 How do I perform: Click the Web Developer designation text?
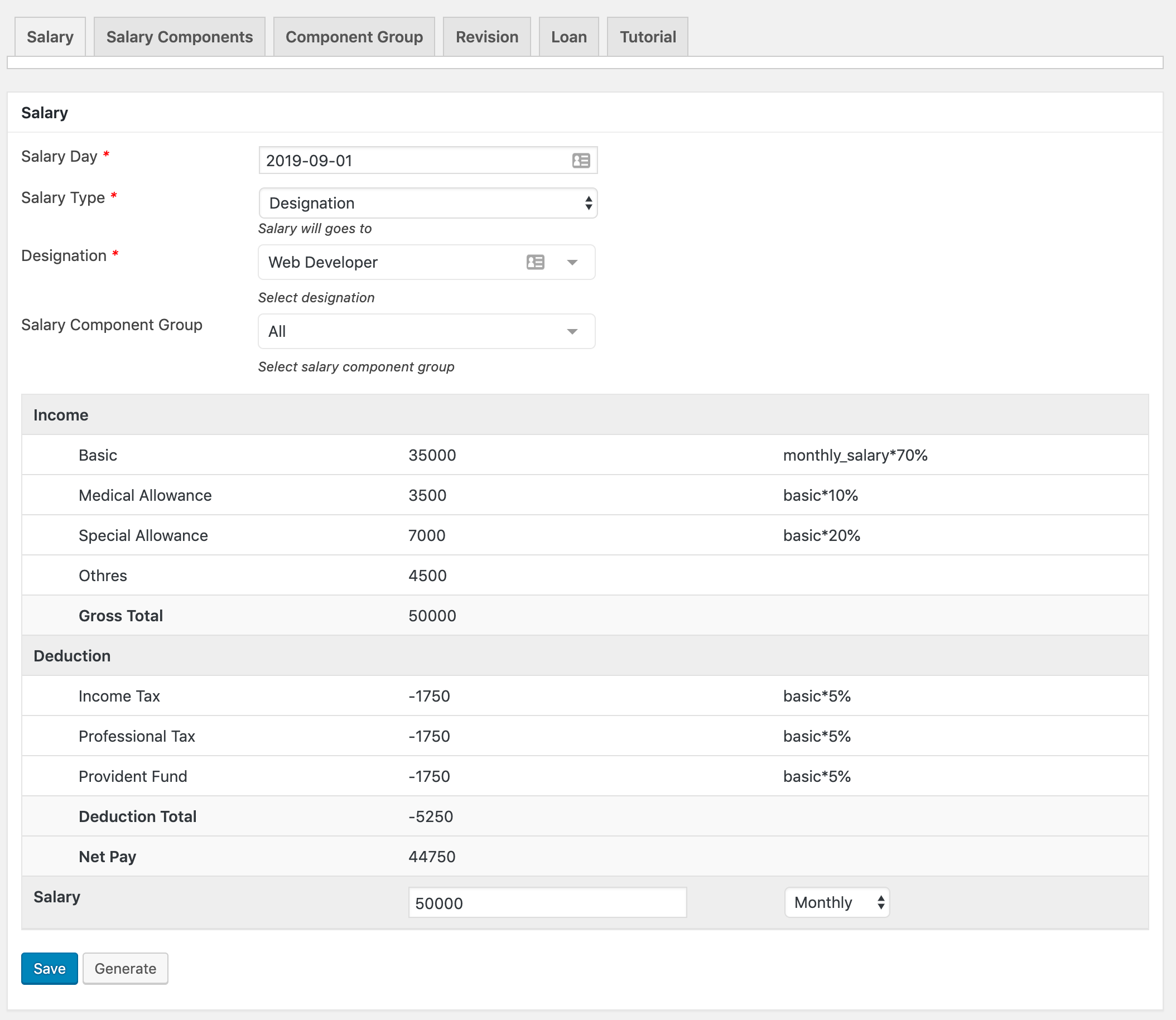click(323, 263)
